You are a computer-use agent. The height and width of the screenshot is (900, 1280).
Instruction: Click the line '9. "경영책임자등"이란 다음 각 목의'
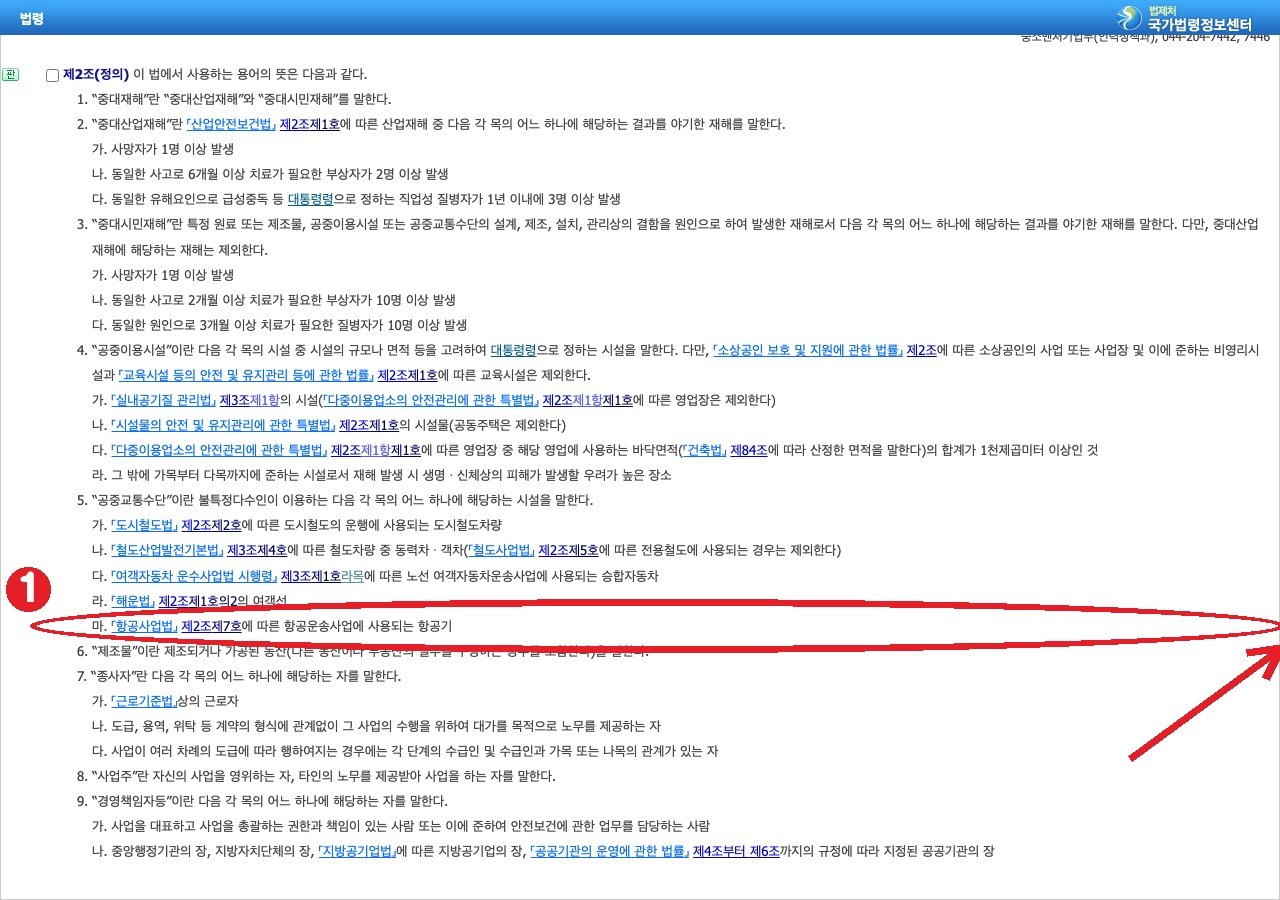coord(262,801)
